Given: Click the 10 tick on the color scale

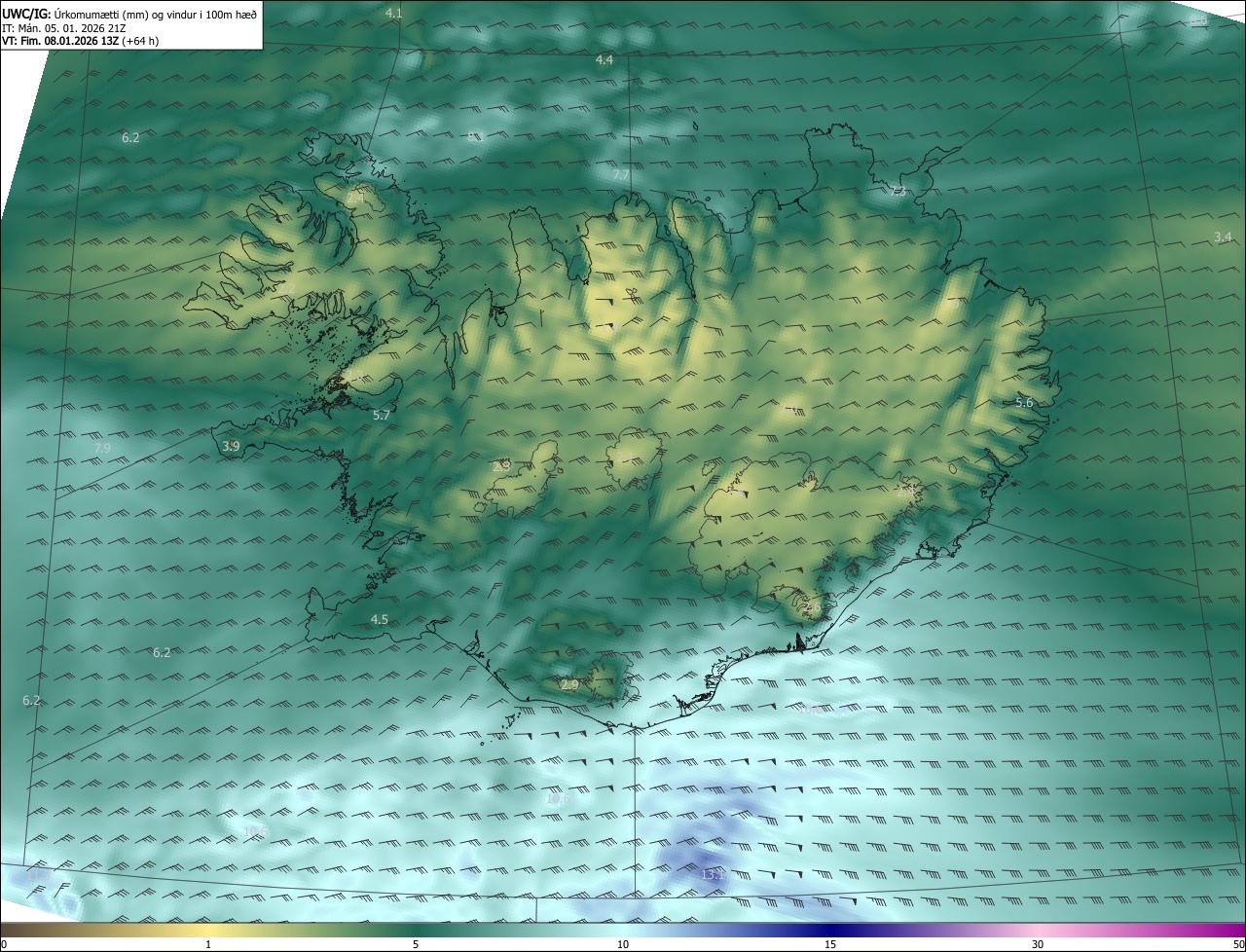Looking at the screenshot, I should click(623, 944).
